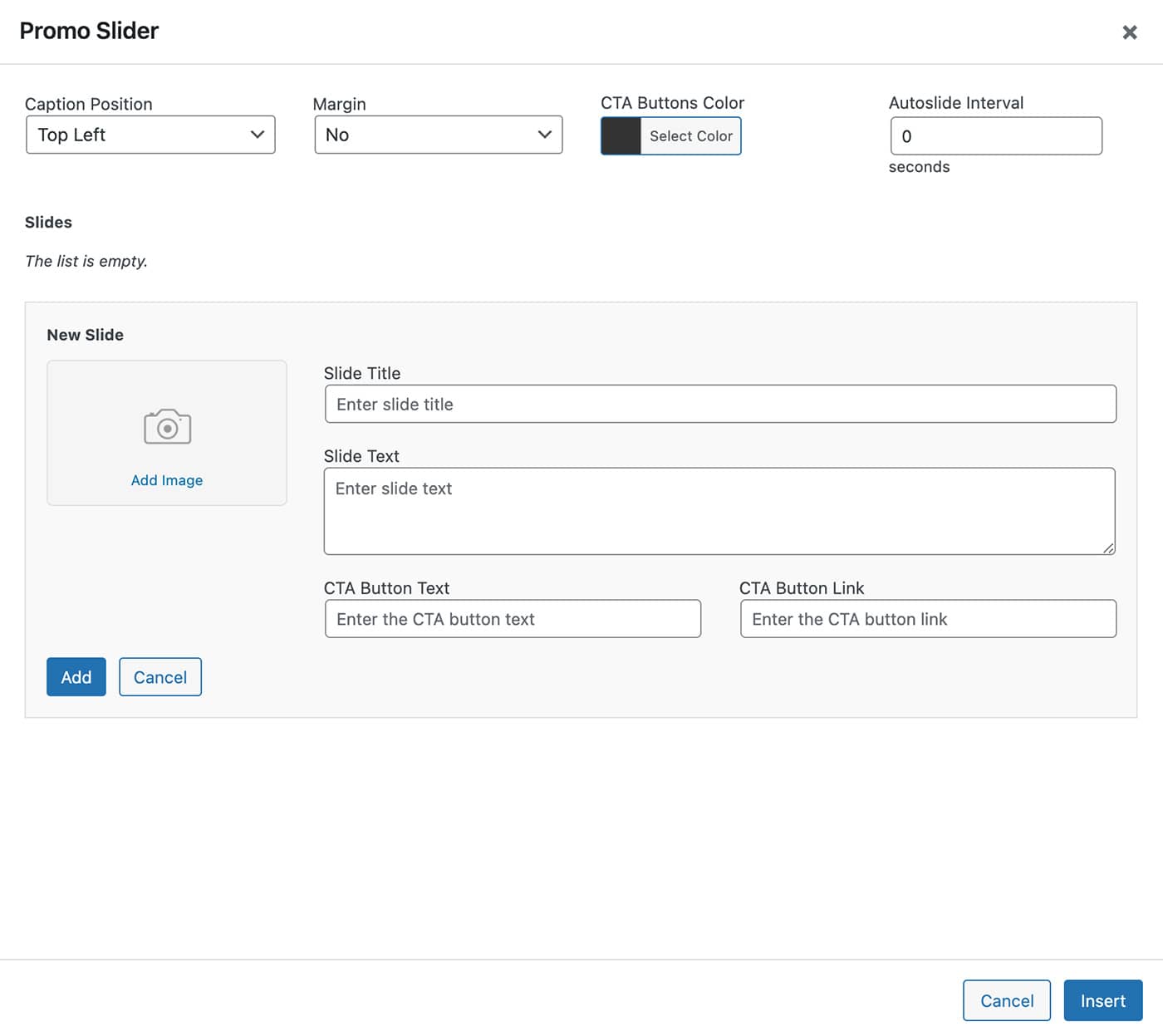The height and width of the screenshot is (1036, 1163).
Task: Click the Slides section heading
Action: [x=48, y=223]
